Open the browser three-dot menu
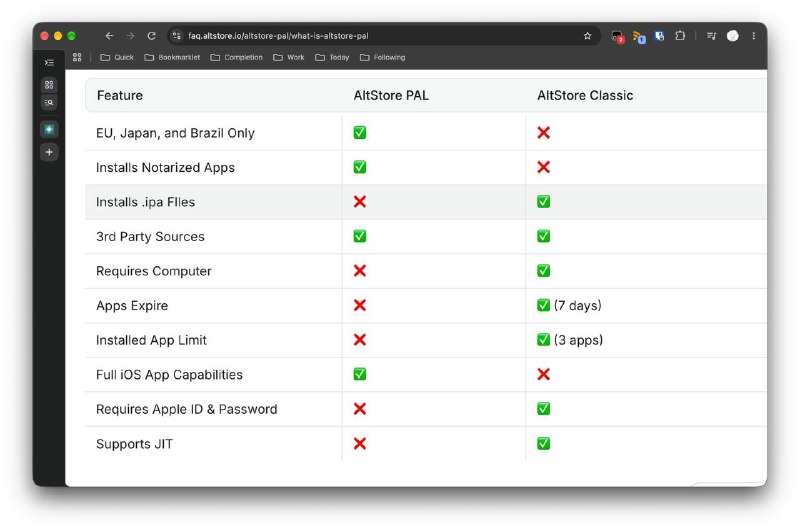 point(754,36)
